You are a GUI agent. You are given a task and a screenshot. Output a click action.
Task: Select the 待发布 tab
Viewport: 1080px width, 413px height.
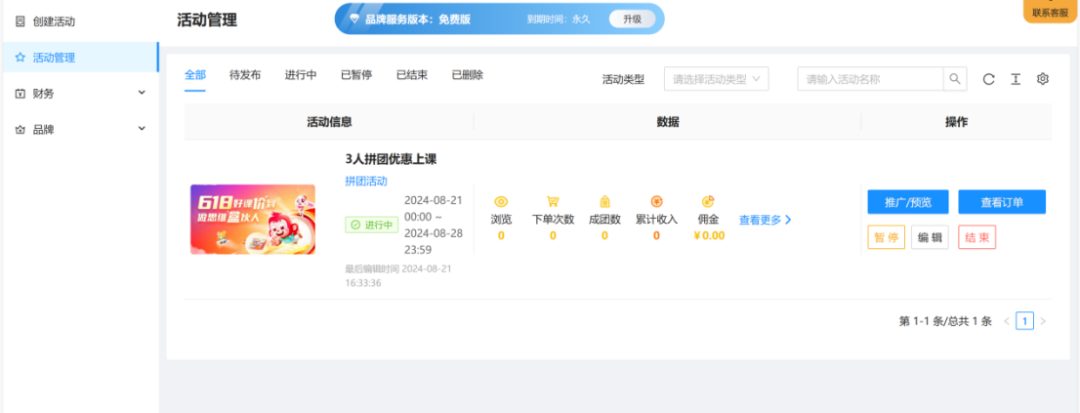[x=245, y=75]
